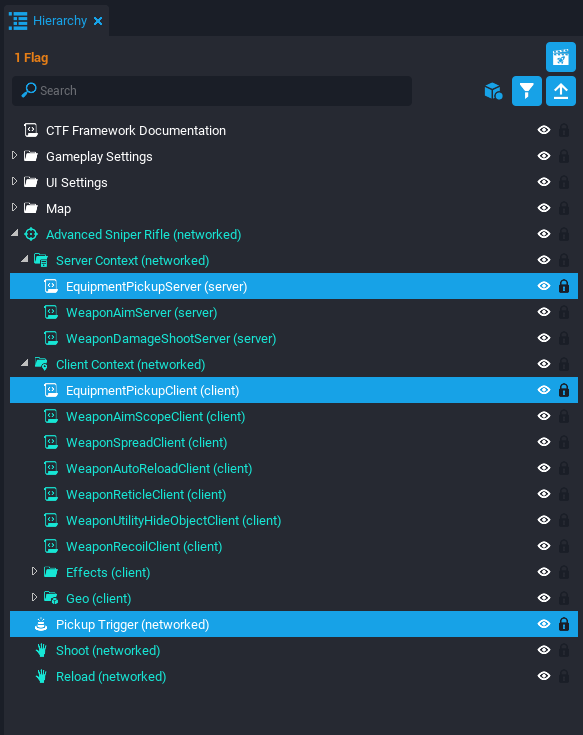Lock the Map folder
This screenshot has height=735, width=583.
coord(564,208)
